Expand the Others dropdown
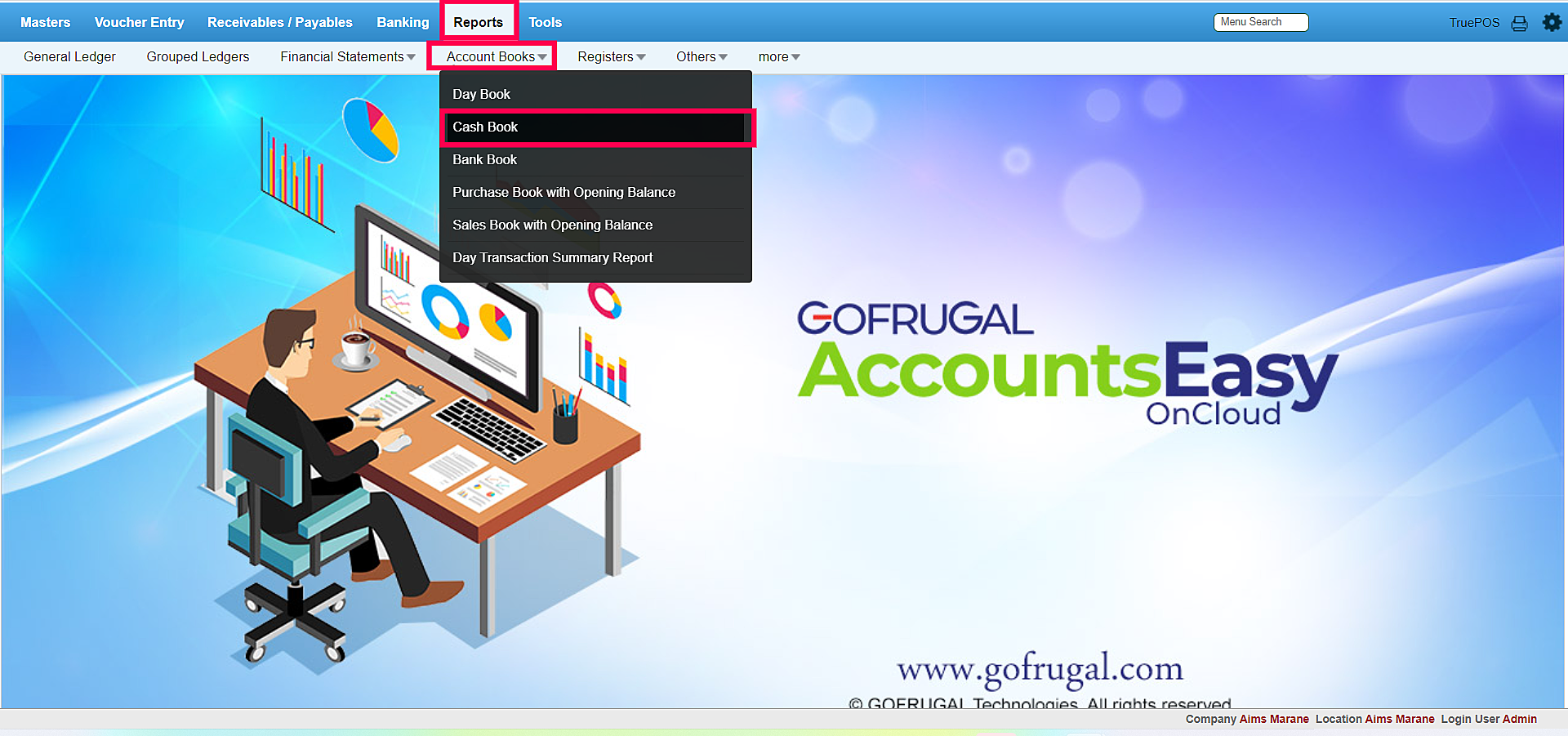1568x736 pixels. (x=702, y=56)
